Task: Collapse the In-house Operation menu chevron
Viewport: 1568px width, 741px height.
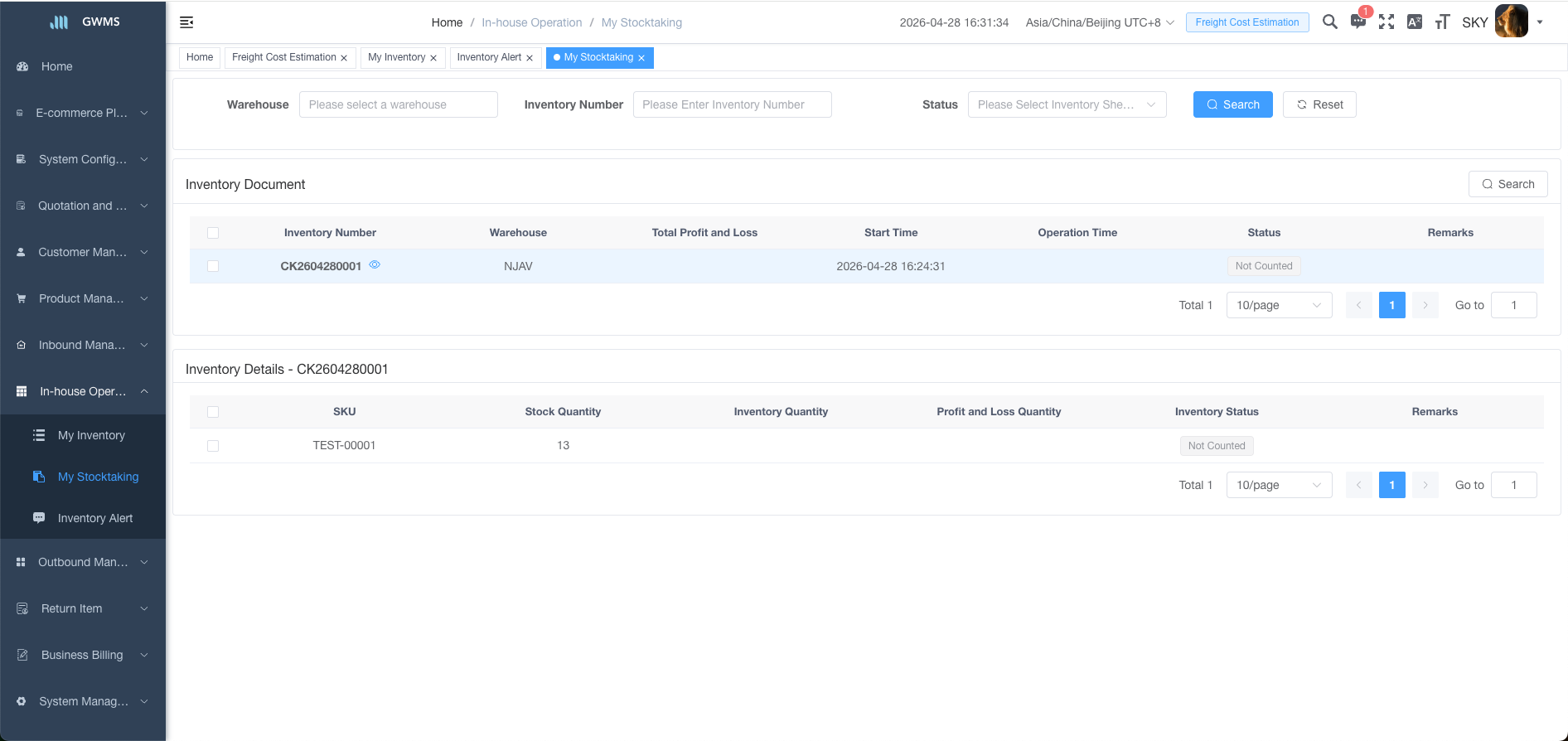Action: 144,391
